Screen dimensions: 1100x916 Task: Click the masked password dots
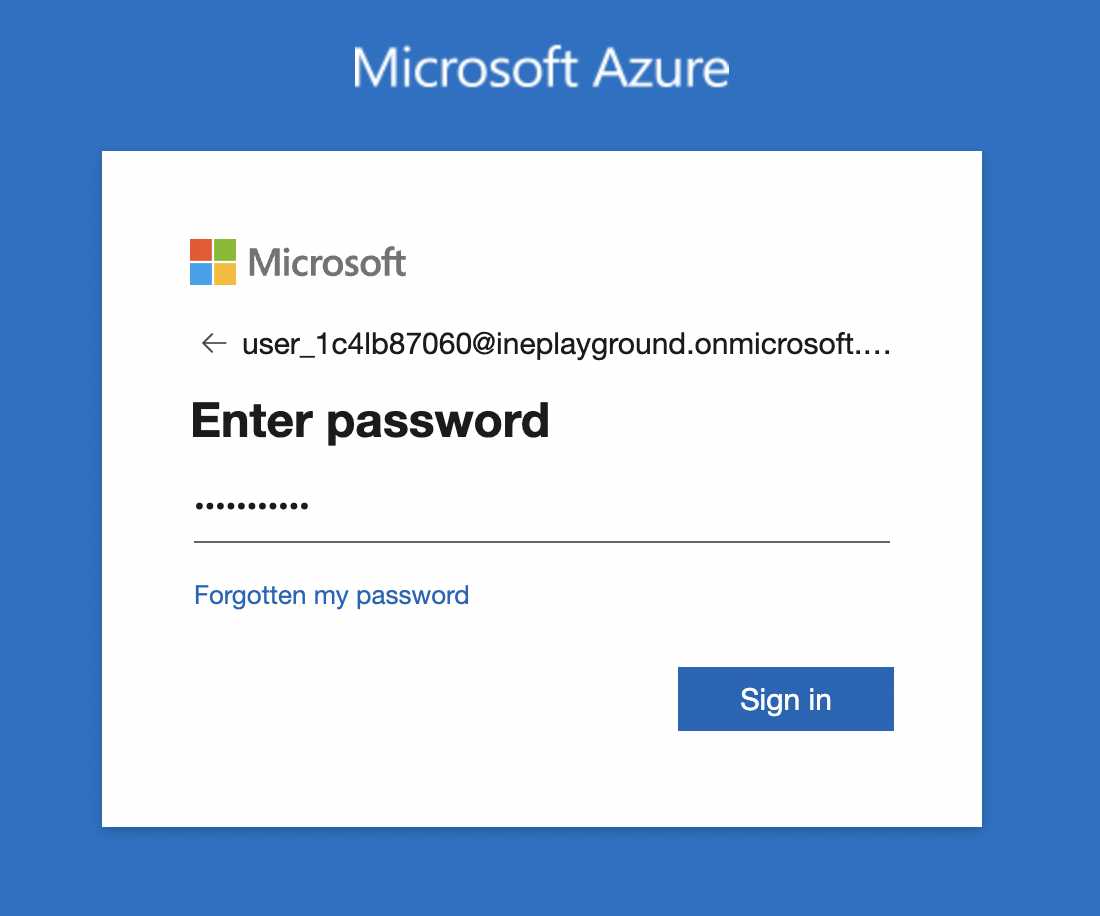tap(252, 506)
